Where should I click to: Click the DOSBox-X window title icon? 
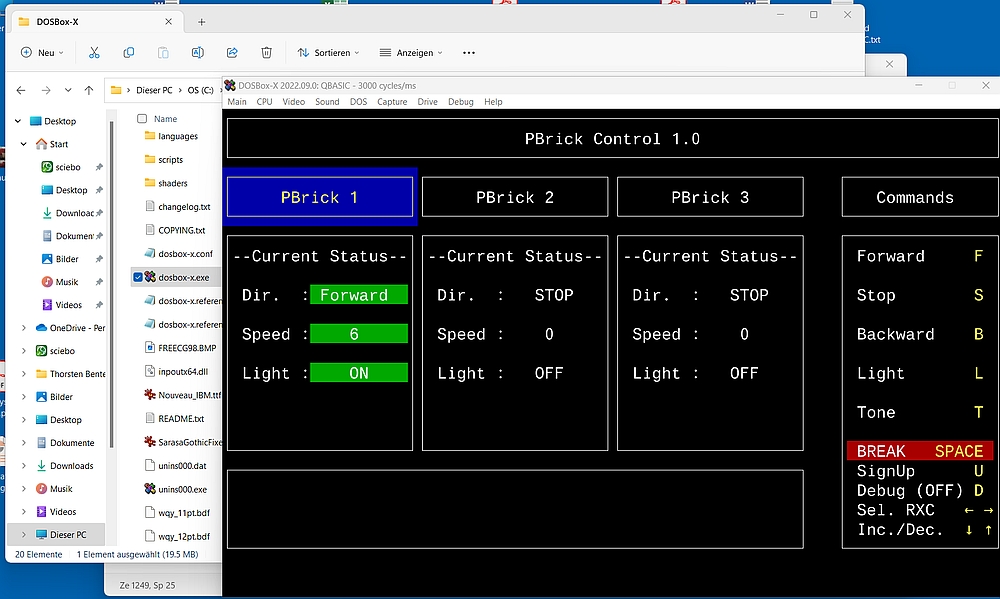pos(230,85)
